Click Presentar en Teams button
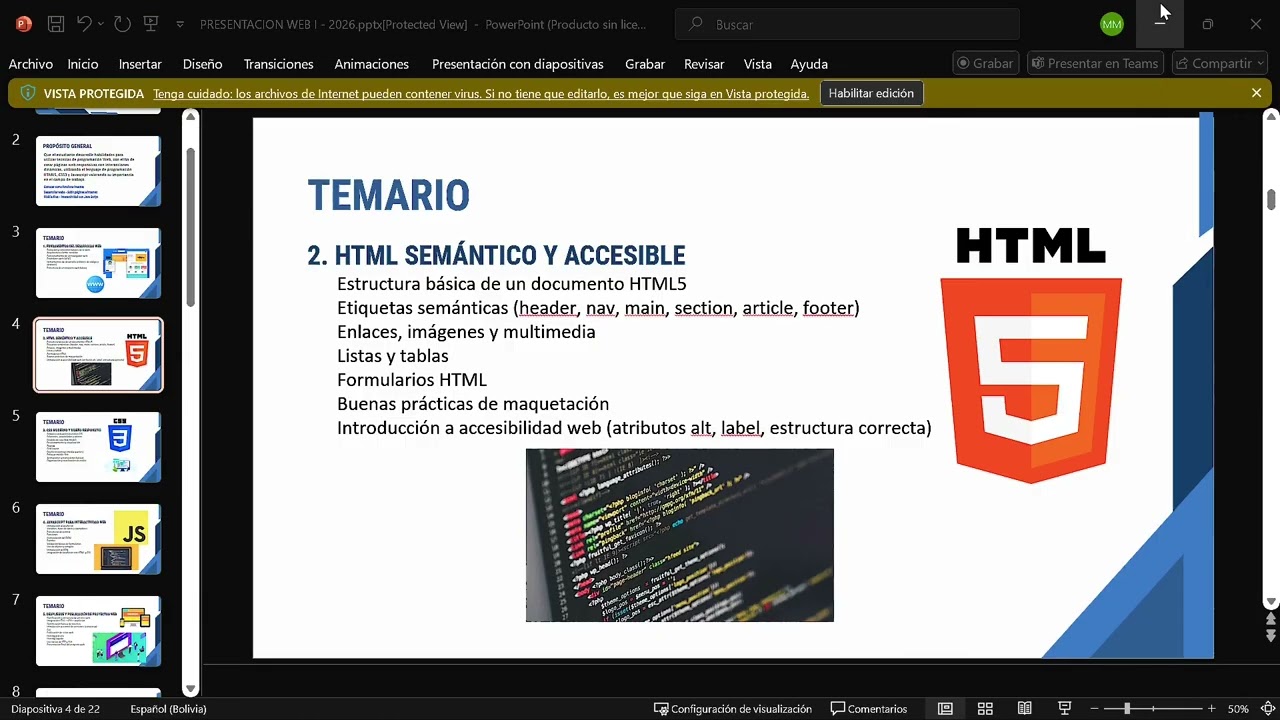Screen dimensions: 1280x720 (x=1095, y=63)
